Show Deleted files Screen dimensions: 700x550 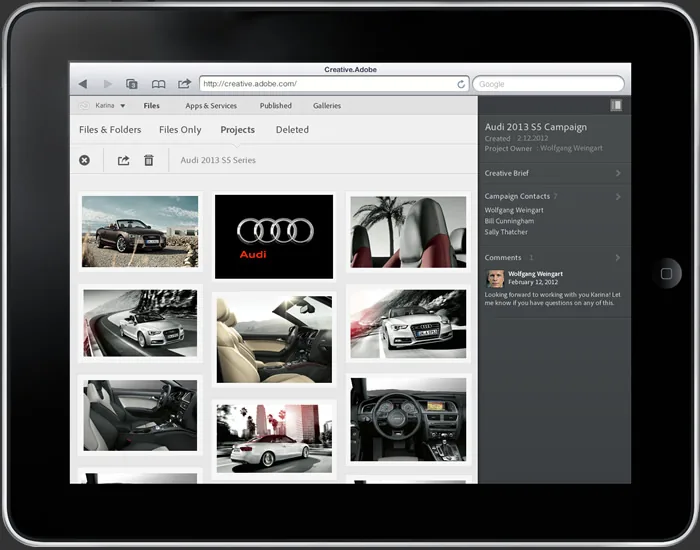pyautogui.click(x=292, y=129)
